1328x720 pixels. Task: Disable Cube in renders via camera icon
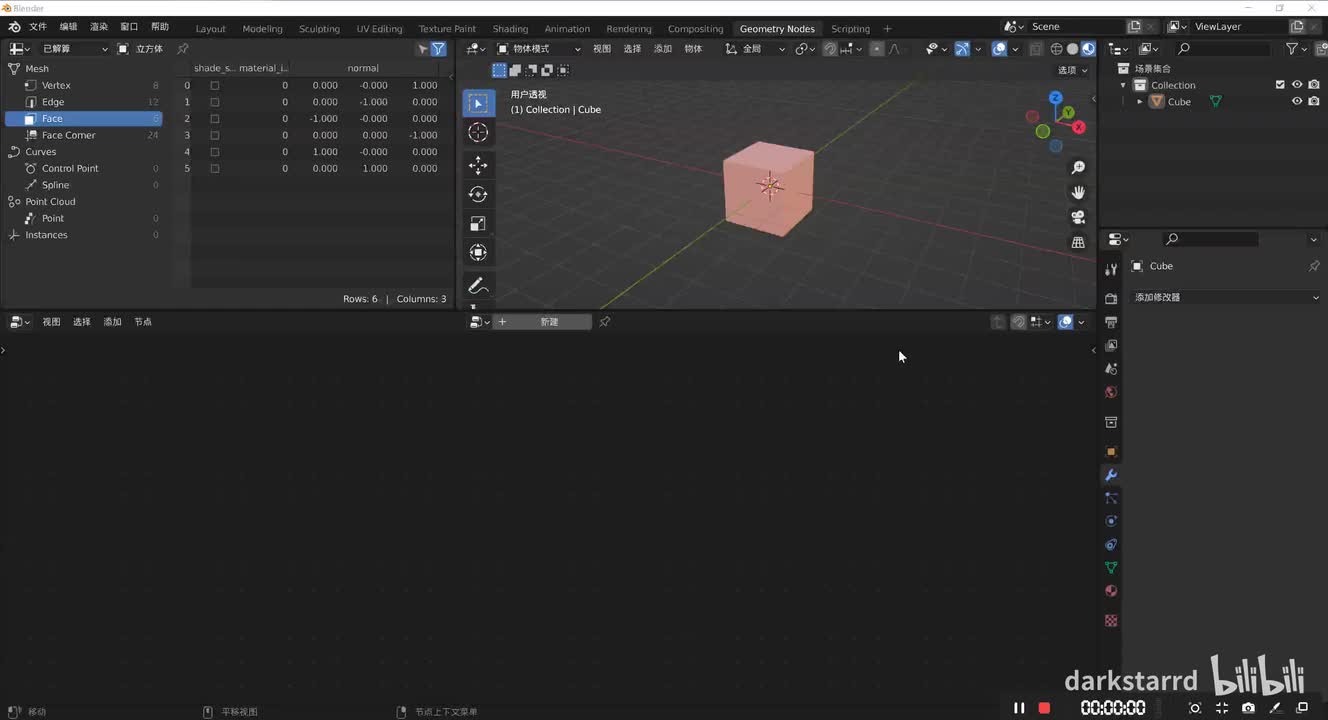(x=1314, y=101)
